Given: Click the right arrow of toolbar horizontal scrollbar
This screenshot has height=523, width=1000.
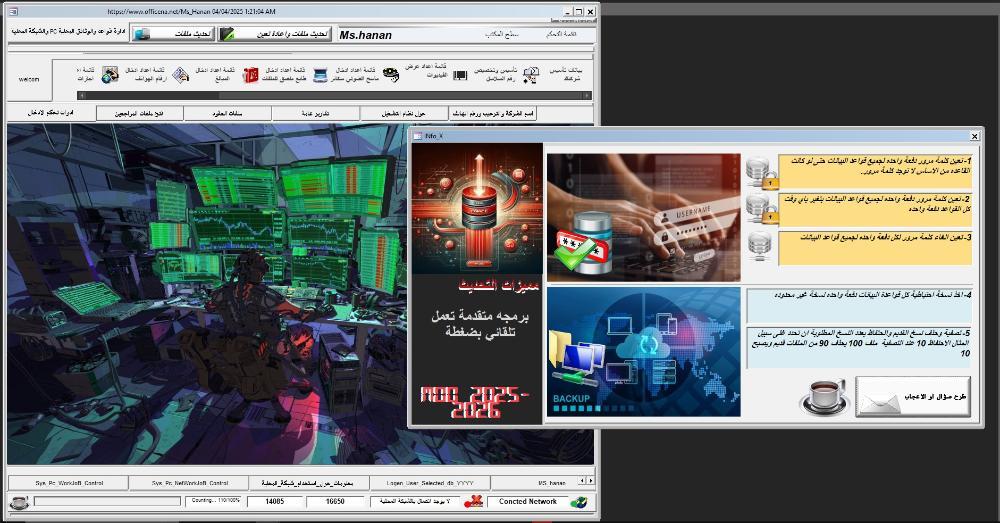Looking at the screenshot, I should (x=588, y=95).
